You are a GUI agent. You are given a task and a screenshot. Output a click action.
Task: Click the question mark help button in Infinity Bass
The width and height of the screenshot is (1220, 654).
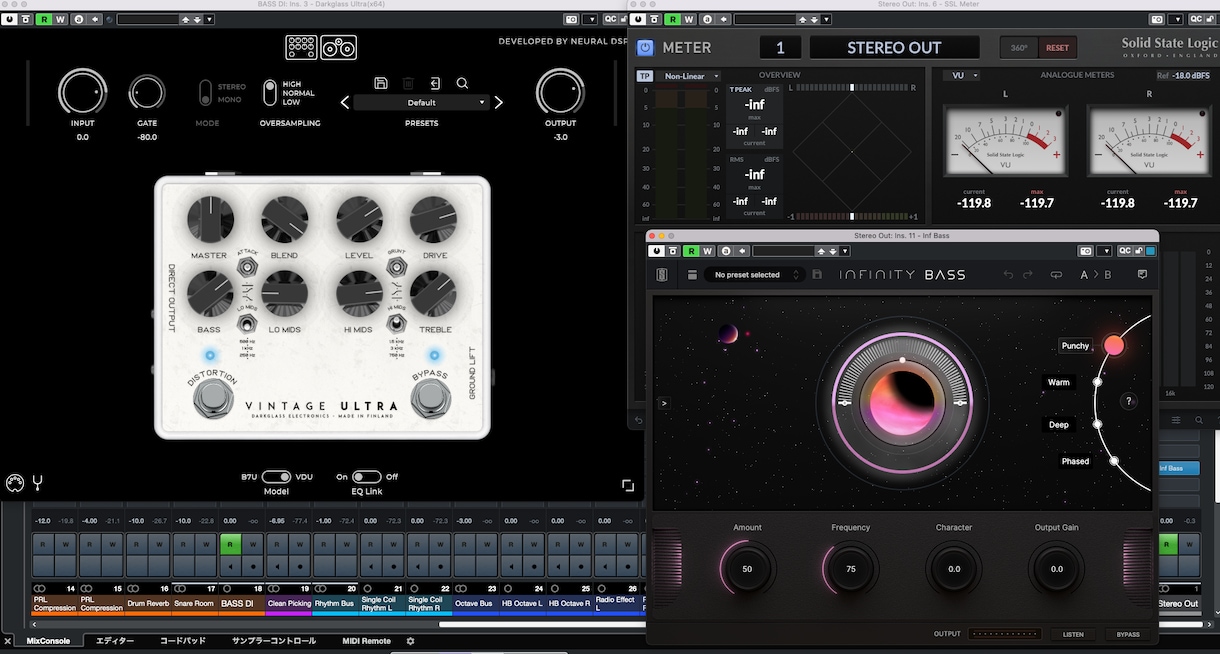(1129, 402)
